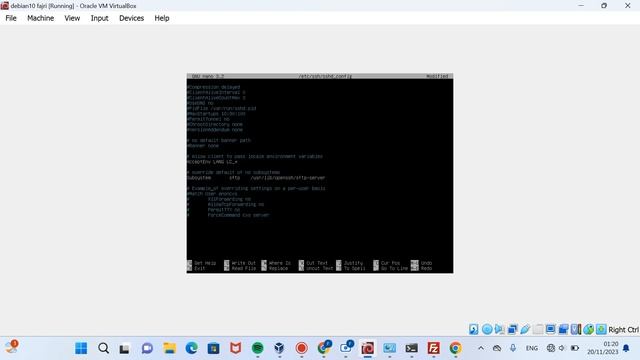The width and height of the screenshot is (640, 360).
Task: Open the Machine menu
Action: click(40, 18)
